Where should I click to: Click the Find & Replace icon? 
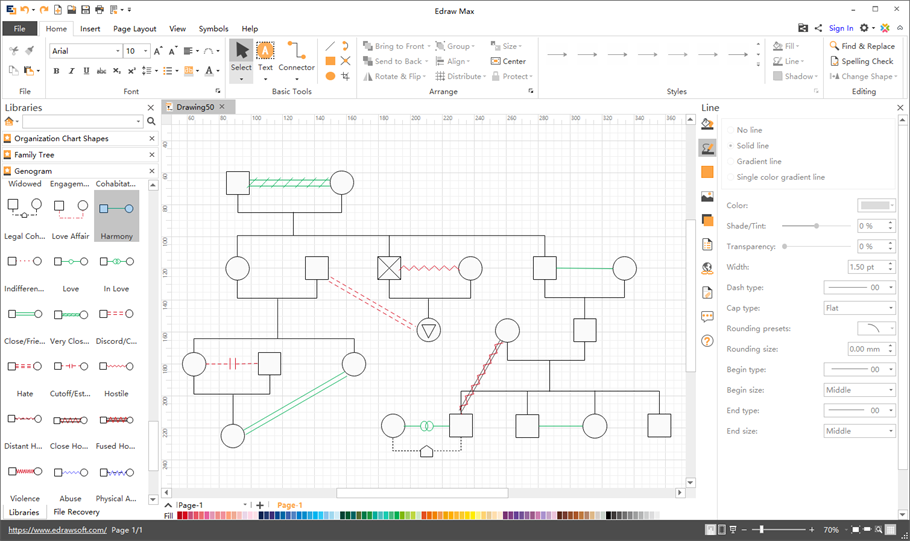(x=834, y=46)
